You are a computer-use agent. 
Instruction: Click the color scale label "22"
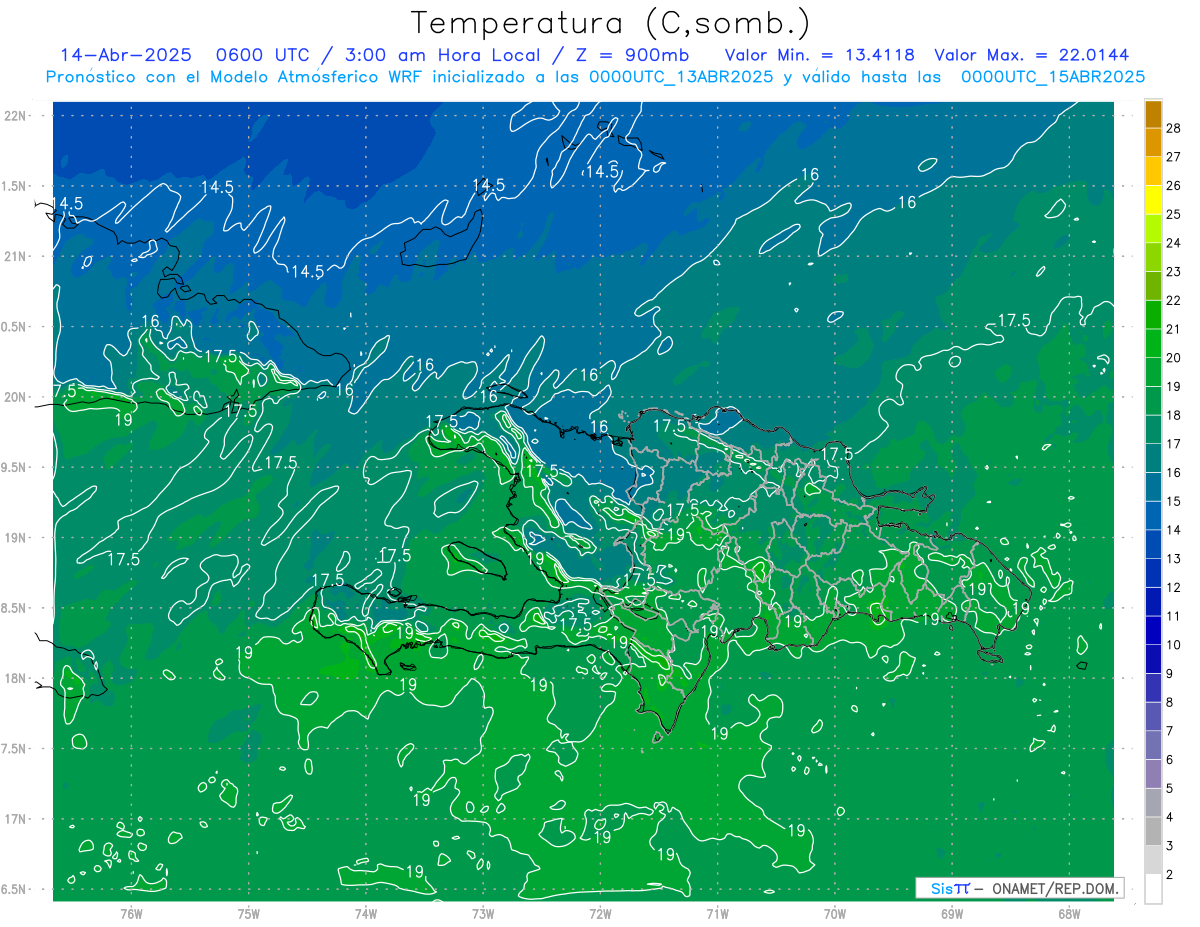1173,300
